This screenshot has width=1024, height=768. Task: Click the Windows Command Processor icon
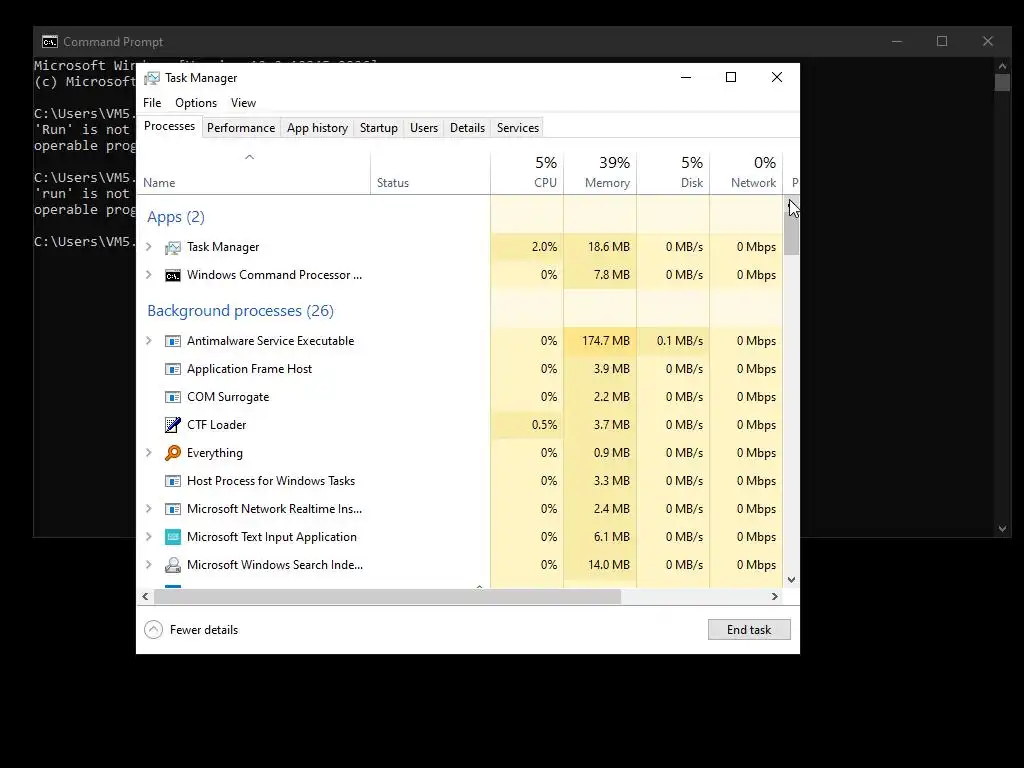[x=172, y=276]
